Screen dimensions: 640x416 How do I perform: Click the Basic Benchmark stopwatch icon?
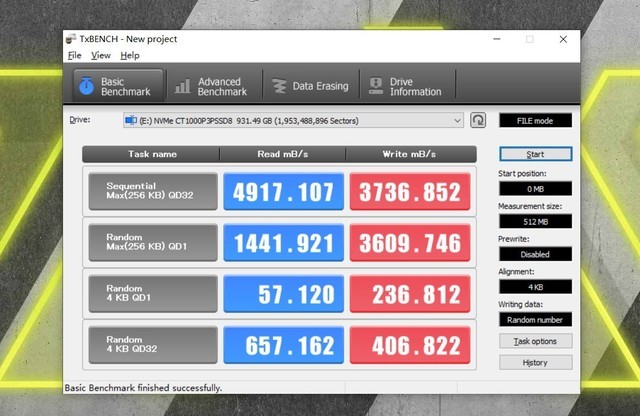87,86
